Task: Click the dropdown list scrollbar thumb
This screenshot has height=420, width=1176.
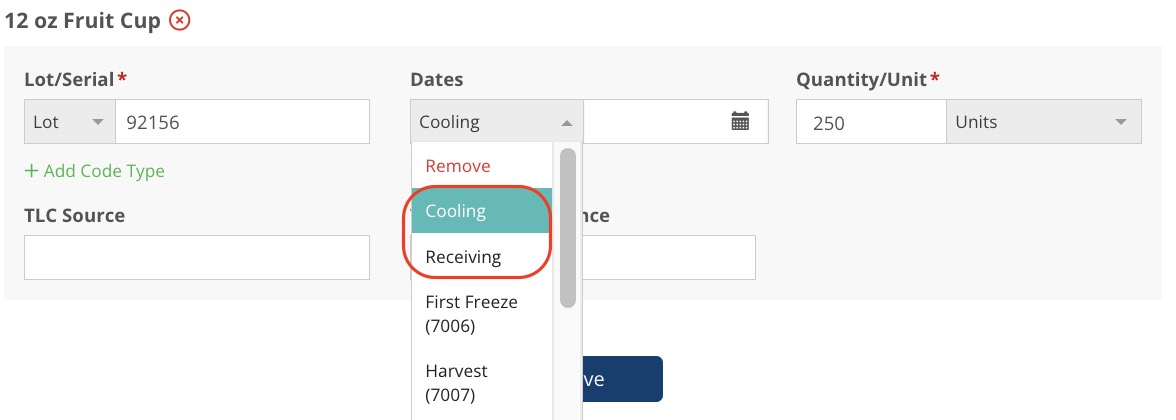Action: pos(567,228)
